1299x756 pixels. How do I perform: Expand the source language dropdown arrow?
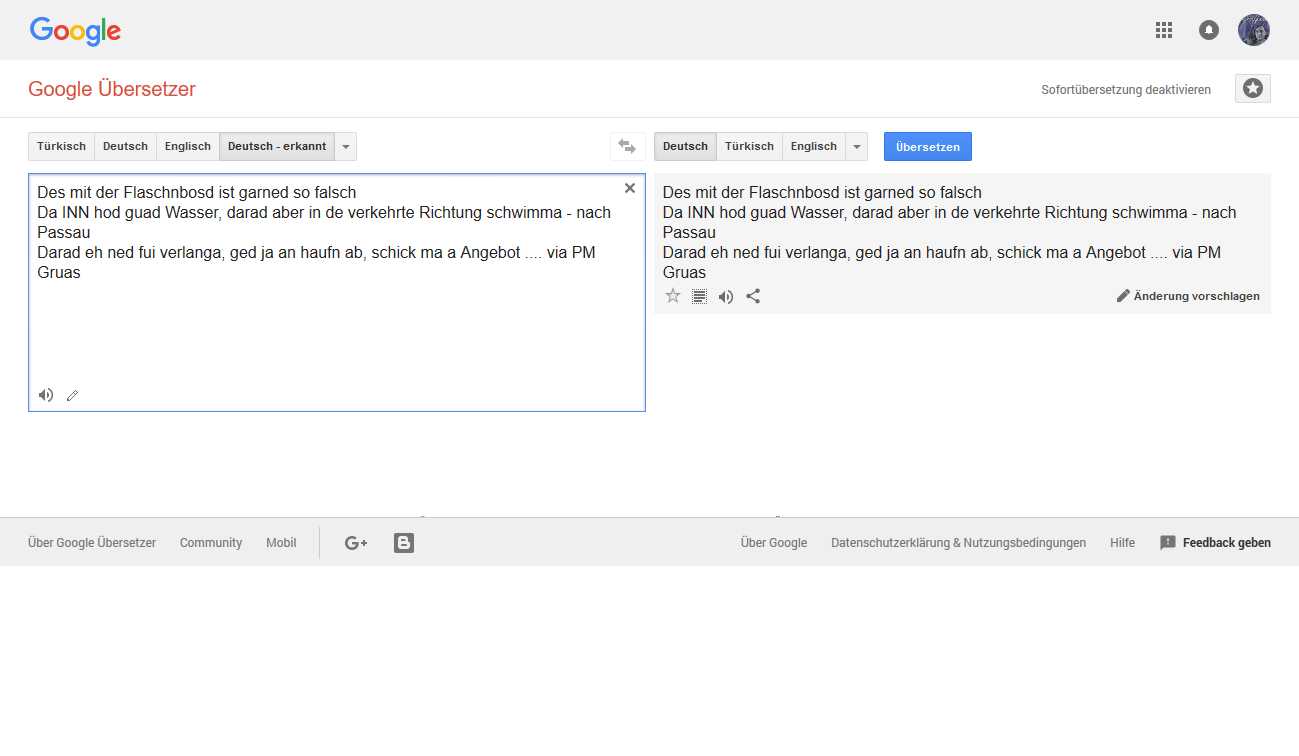point(345,146)
